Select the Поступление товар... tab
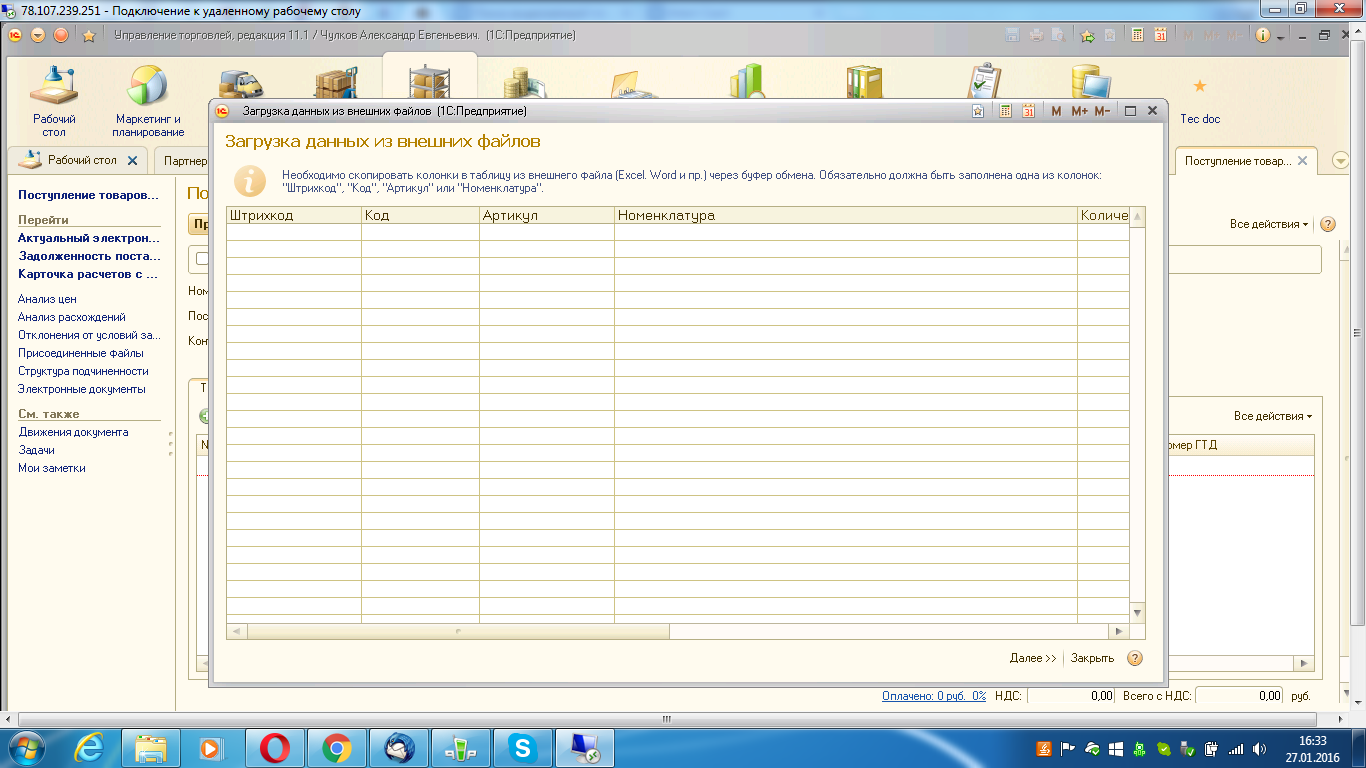Screen dimensions: 1366x768 [x=1237, y=160]
